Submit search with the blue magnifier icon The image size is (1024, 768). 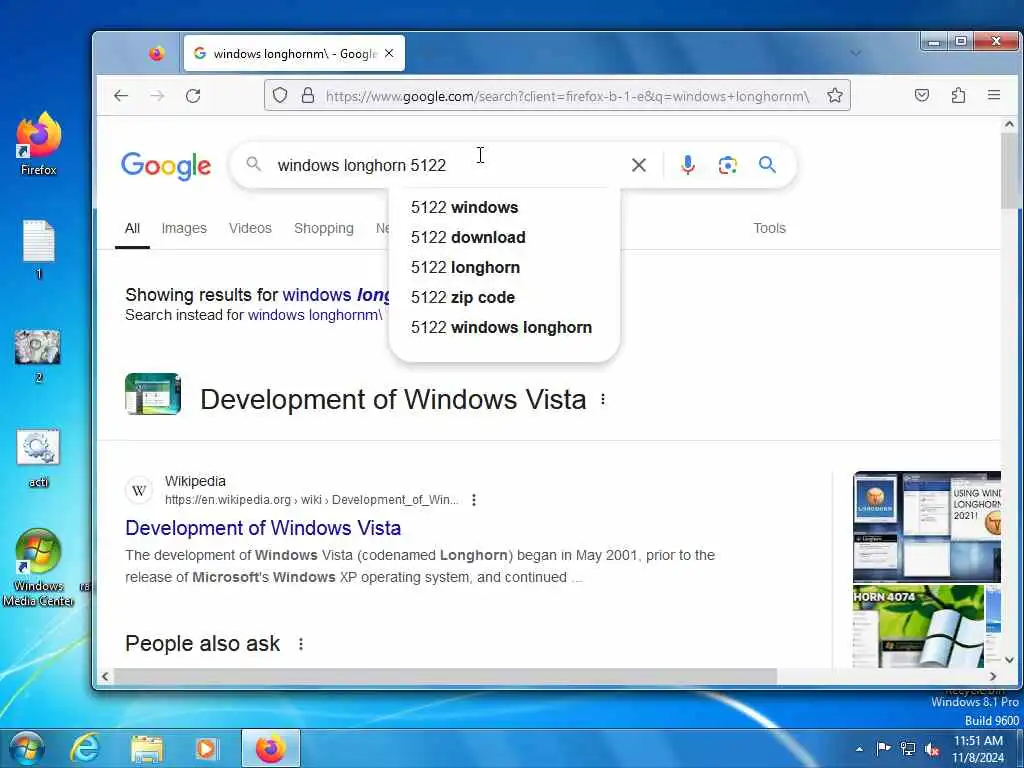click(767, 165)
